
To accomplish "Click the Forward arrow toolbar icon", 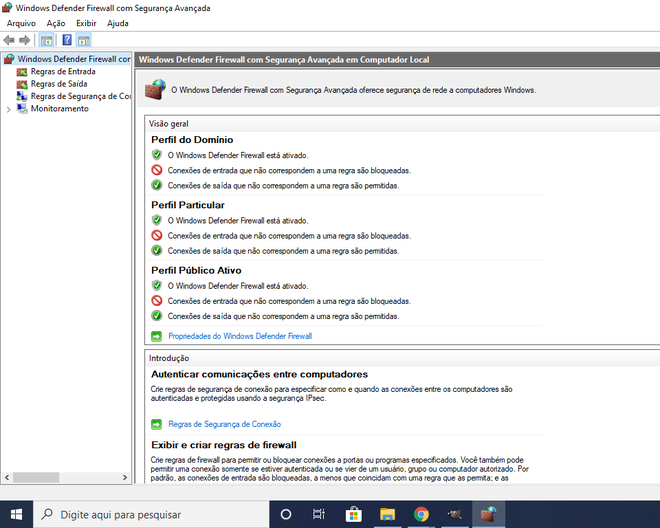I will [25, 40].
